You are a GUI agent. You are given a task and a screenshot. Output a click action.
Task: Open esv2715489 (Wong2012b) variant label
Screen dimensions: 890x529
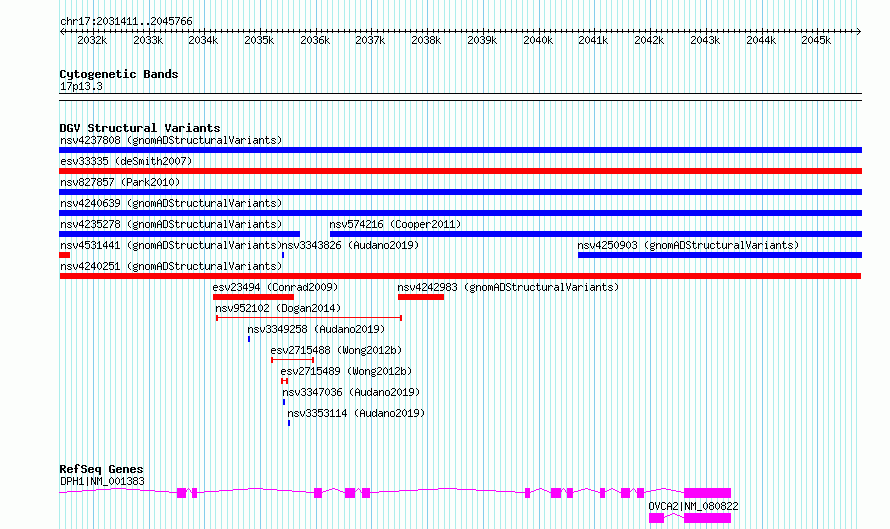pos(346,371)
